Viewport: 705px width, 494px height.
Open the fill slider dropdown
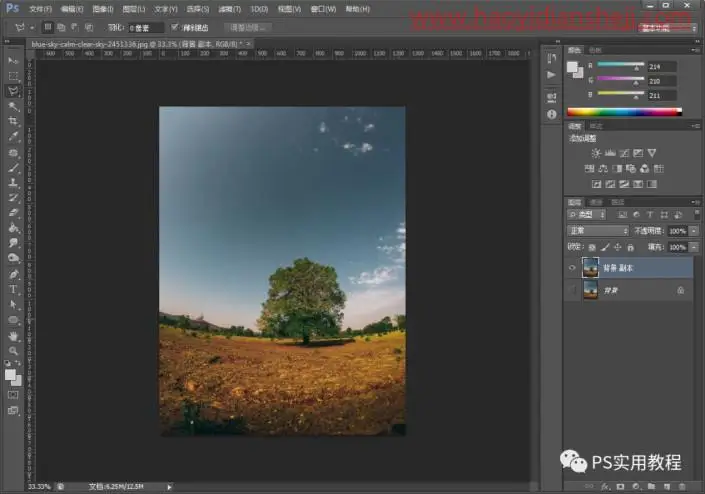pyautogui.click(x=694, y=247)
